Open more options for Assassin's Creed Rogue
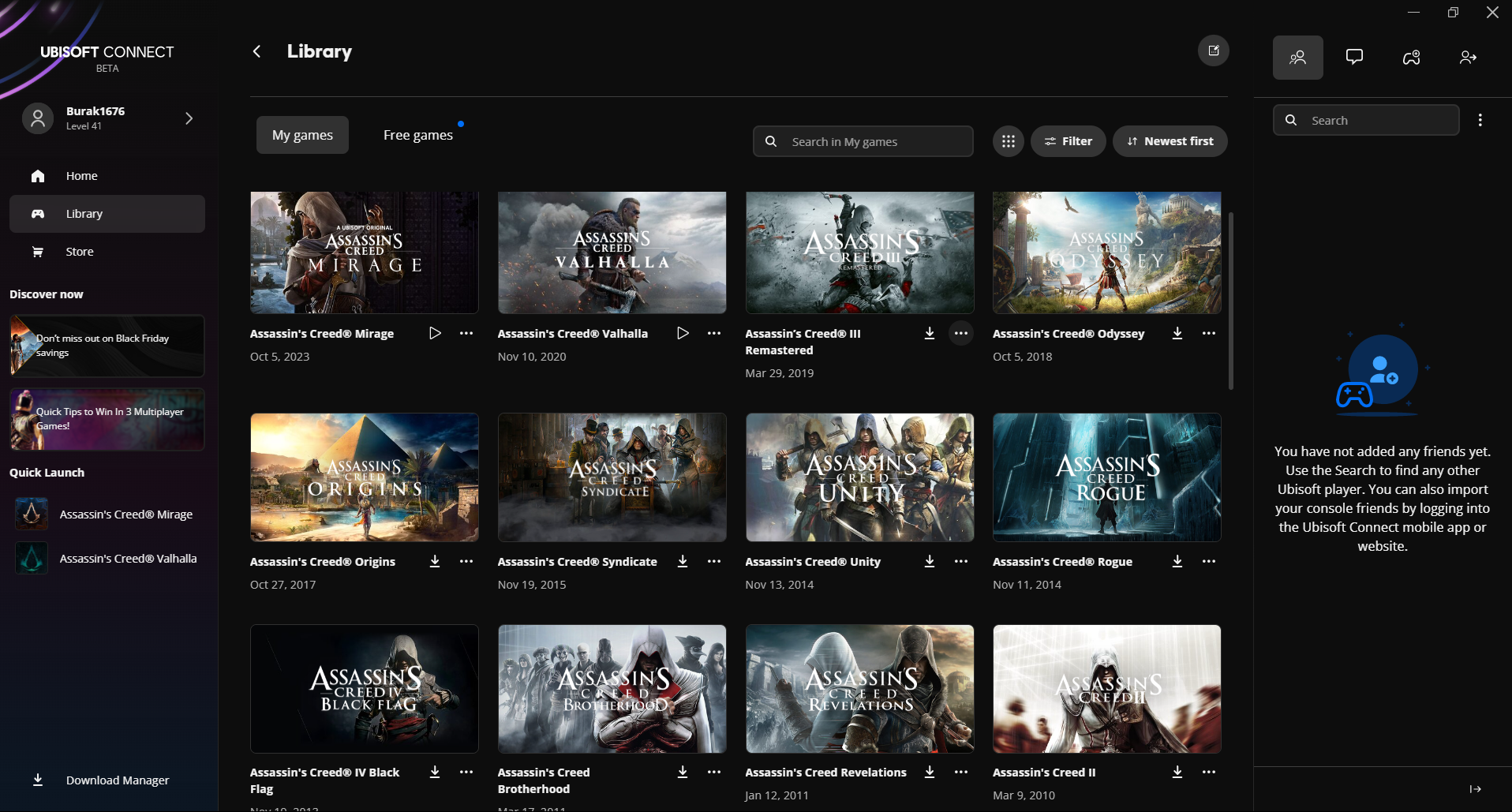 1209,561
